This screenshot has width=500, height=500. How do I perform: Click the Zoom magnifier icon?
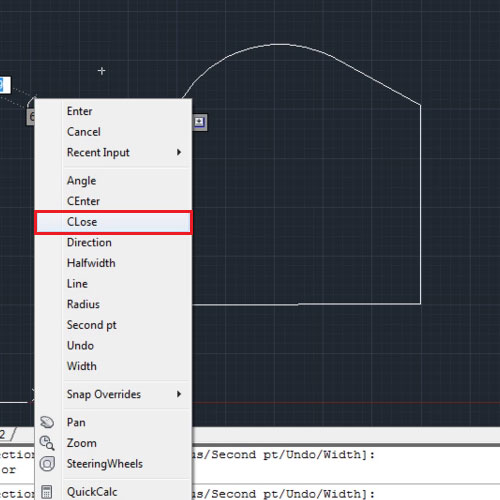[x=47, y=443]
